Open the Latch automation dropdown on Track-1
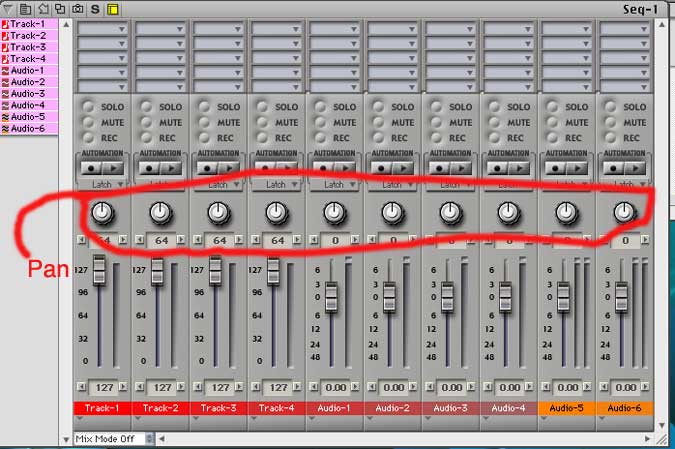This screenshot has width=675, height=449. click(103, 184)
